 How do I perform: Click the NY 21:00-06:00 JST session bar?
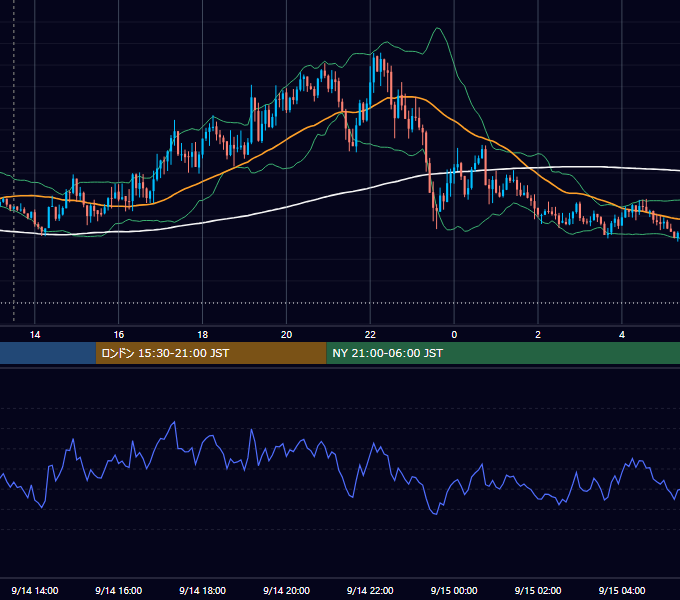503,353
